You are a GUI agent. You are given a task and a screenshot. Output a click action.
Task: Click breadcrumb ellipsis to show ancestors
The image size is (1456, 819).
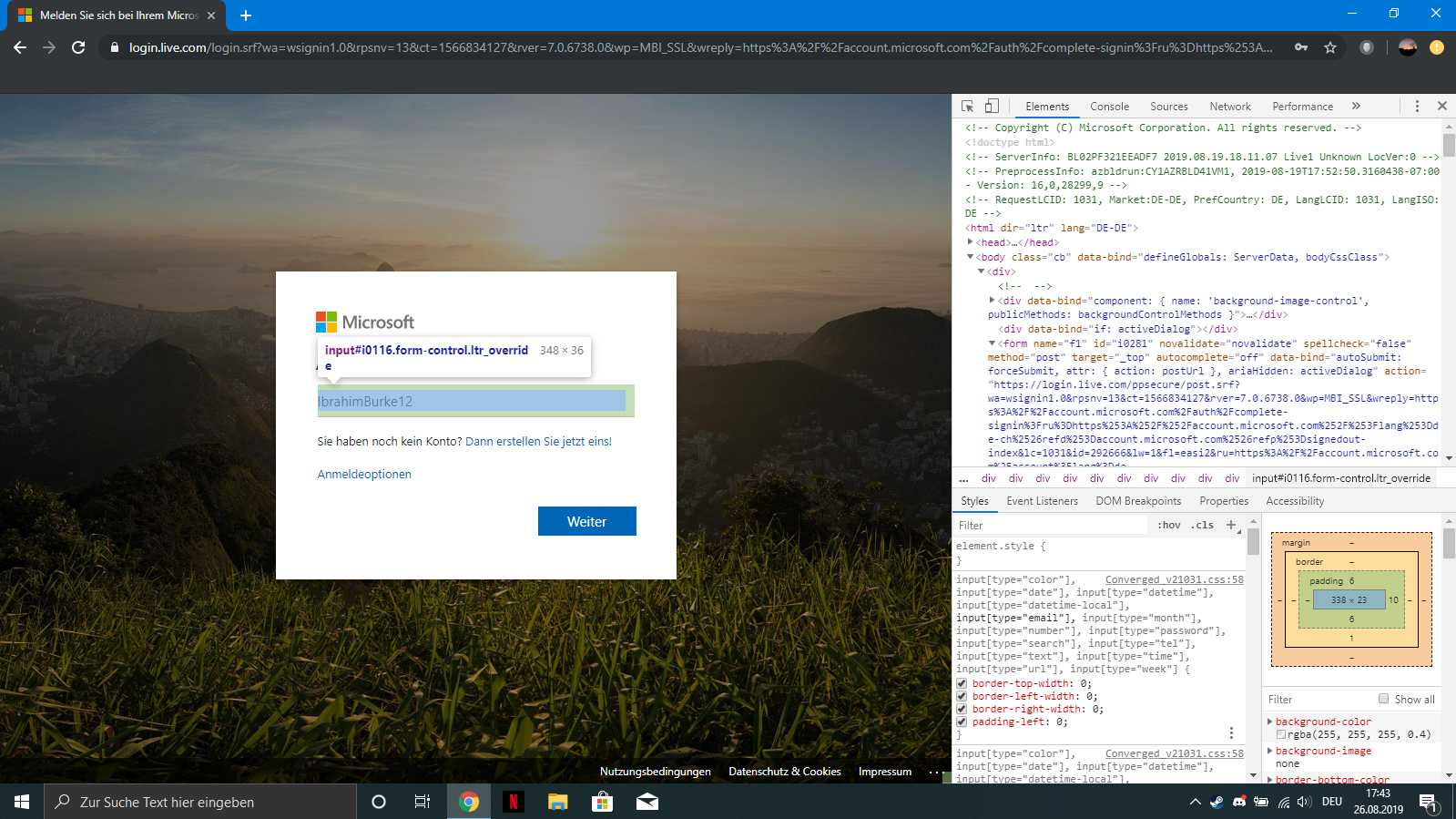964,478
